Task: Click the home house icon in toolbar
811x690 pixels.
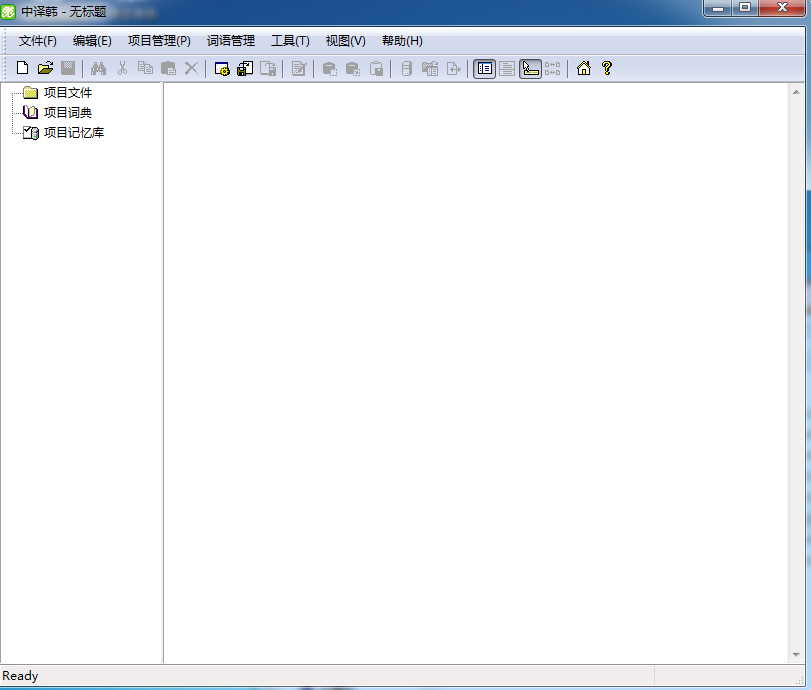Action: pos(584,68)
